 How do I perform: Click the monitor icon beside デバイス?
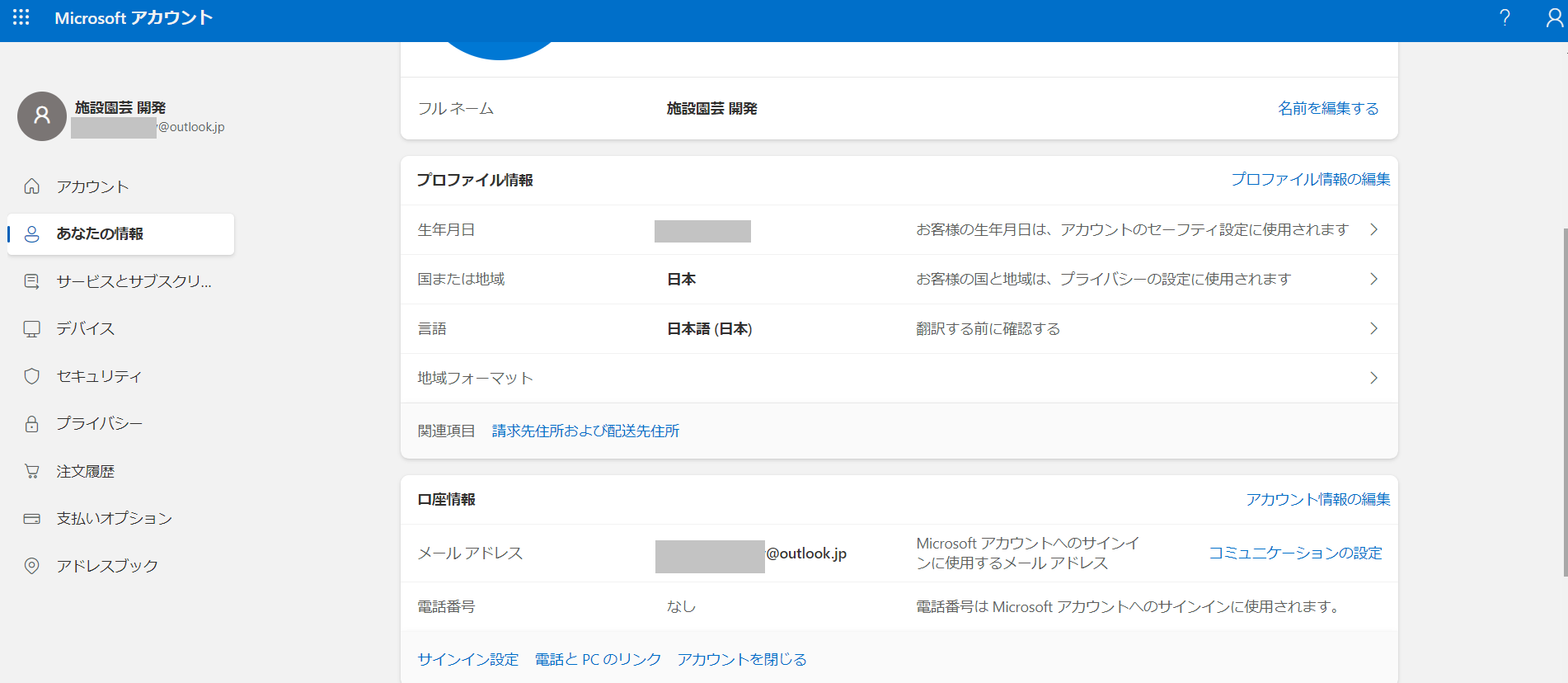click(31, 329)
